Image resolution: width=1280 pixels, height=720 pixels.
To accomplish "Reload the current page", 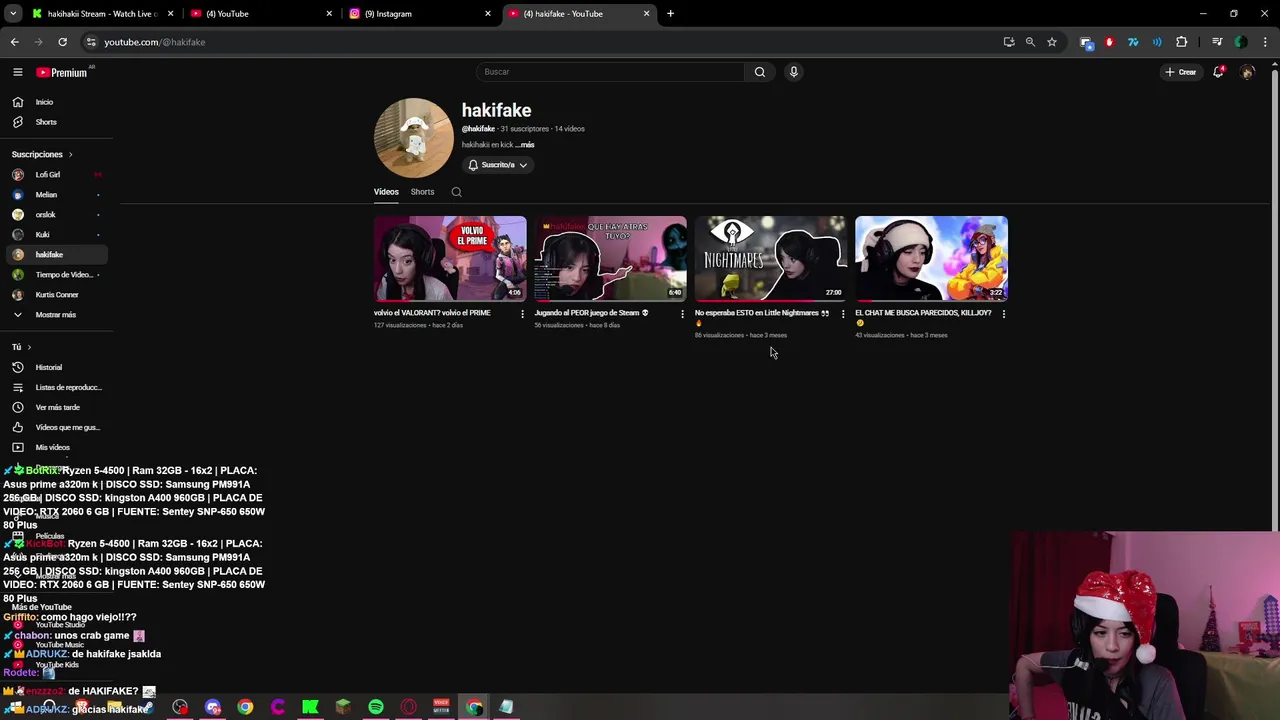I will pos(62,42).
